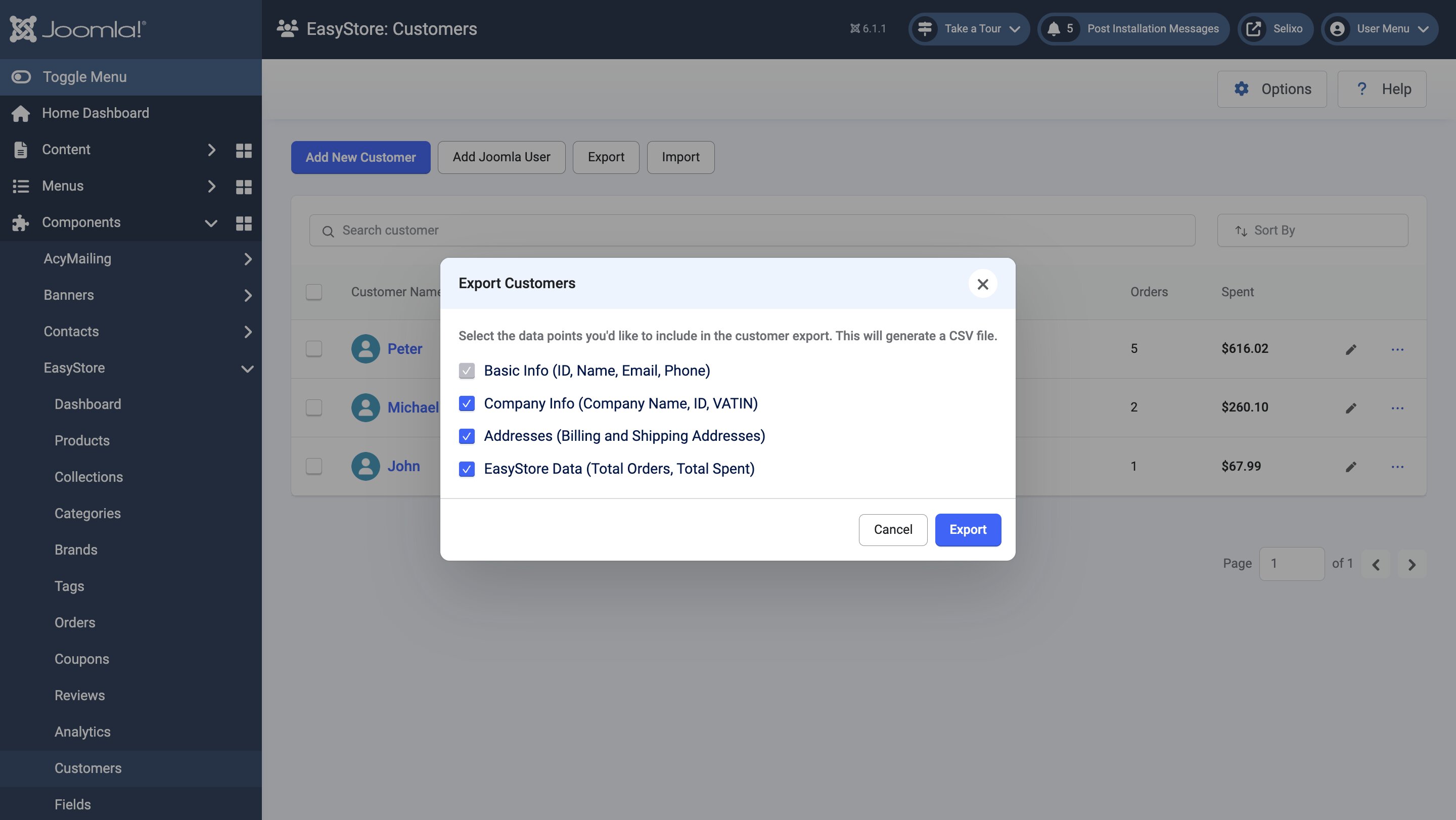
Task: Expand the Contacts submenu arrow
Action: [x=248, y=332]
